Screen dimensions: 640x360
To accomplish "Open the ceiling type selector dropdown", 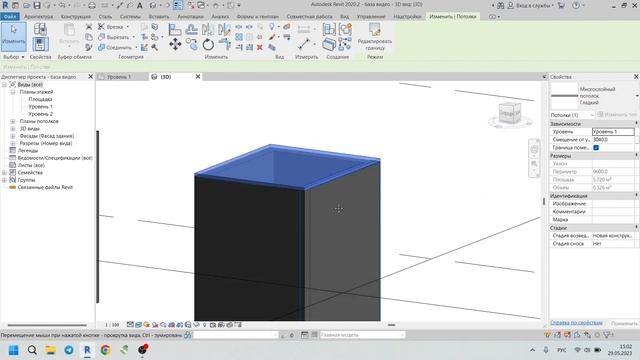I will [x=636, y=96].
